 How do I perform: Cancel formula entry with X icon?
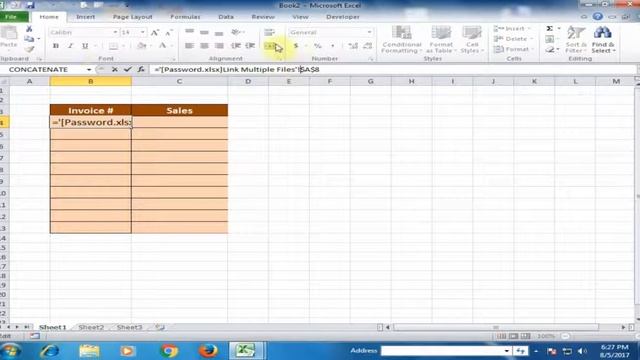(x=115, y=69)
